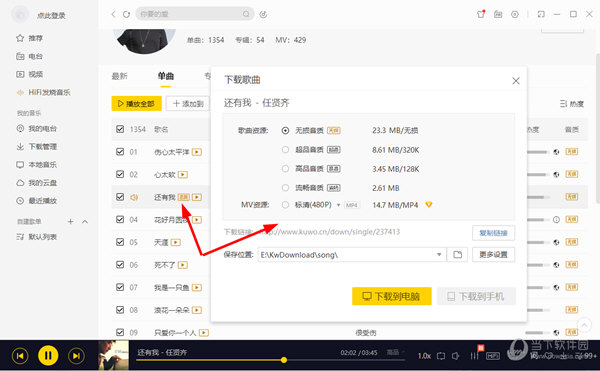Switch to mini mode icon in title bar
600x371 pixels.
541,14
